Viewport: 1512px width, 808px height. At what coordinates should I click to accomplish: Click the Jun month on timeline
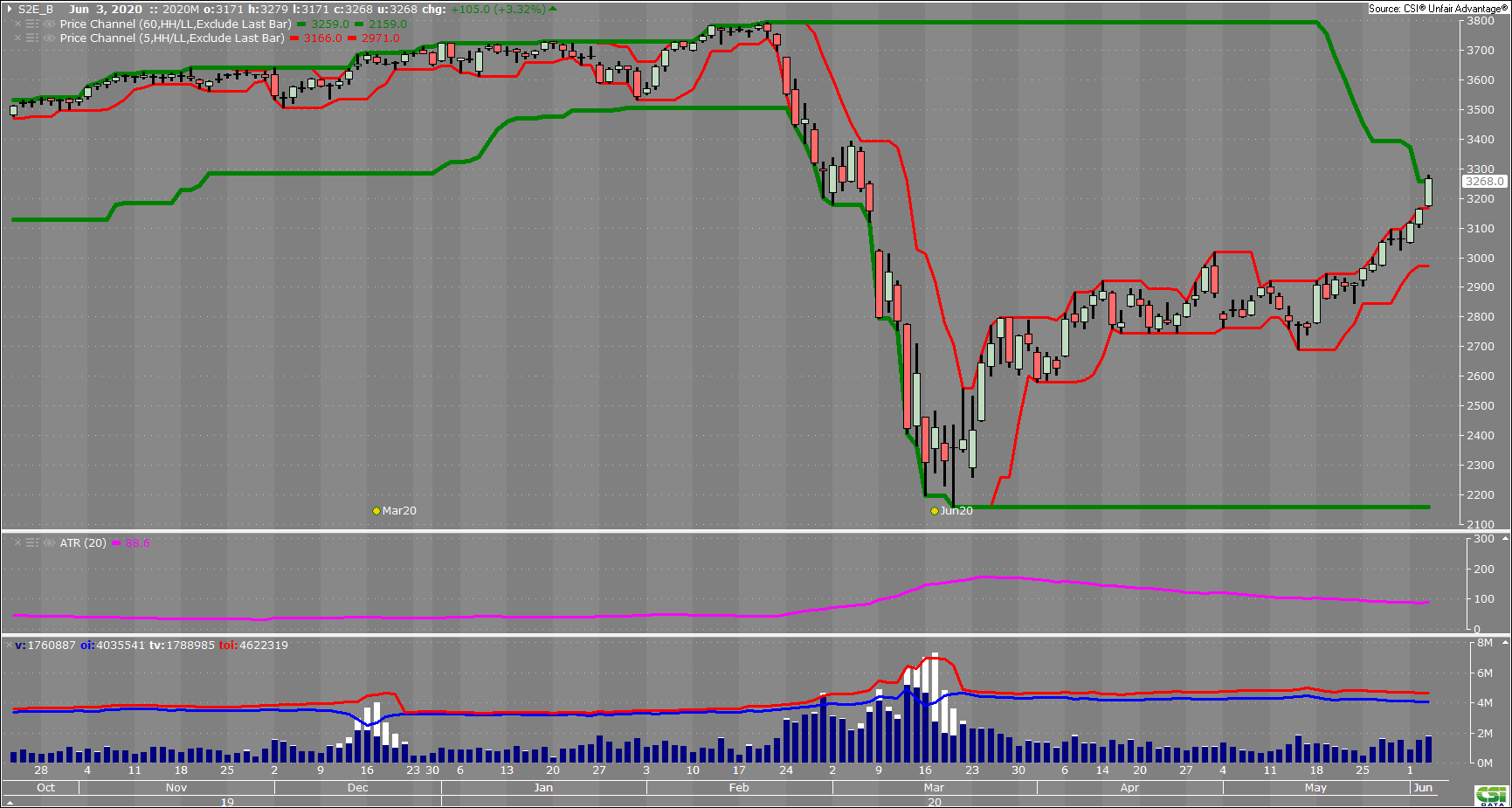point(1423,787)
